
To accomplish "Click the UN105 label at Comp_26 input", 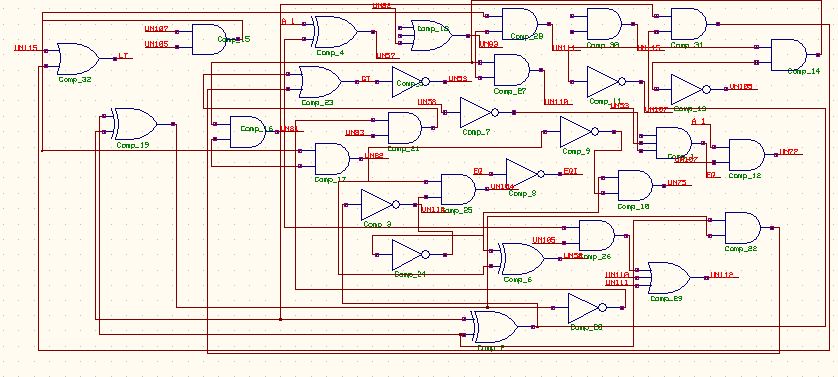I will (544, 240).
